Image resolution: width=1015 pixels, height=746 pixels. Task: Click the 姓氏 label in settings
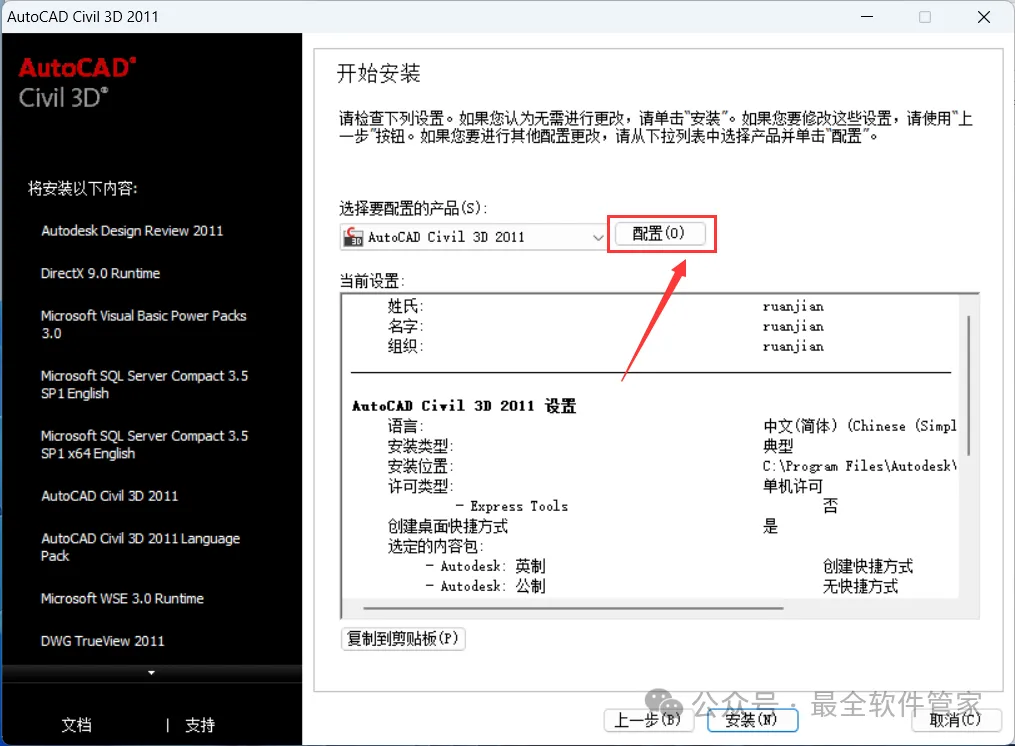pyautogui.click(x=405, y=306)
